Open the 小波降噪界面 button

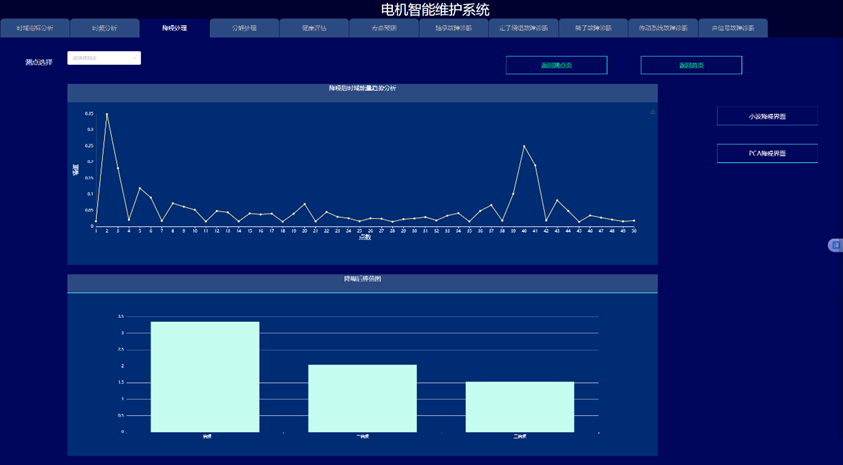767,116
